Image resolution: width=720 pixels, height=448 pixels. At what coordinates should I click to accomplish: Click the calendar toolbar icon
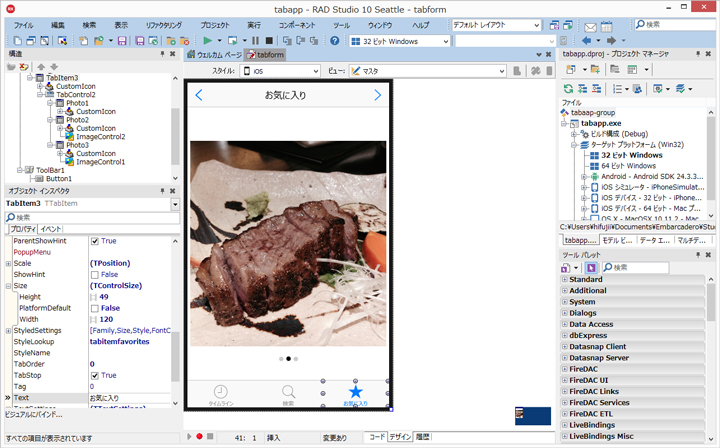607,27
